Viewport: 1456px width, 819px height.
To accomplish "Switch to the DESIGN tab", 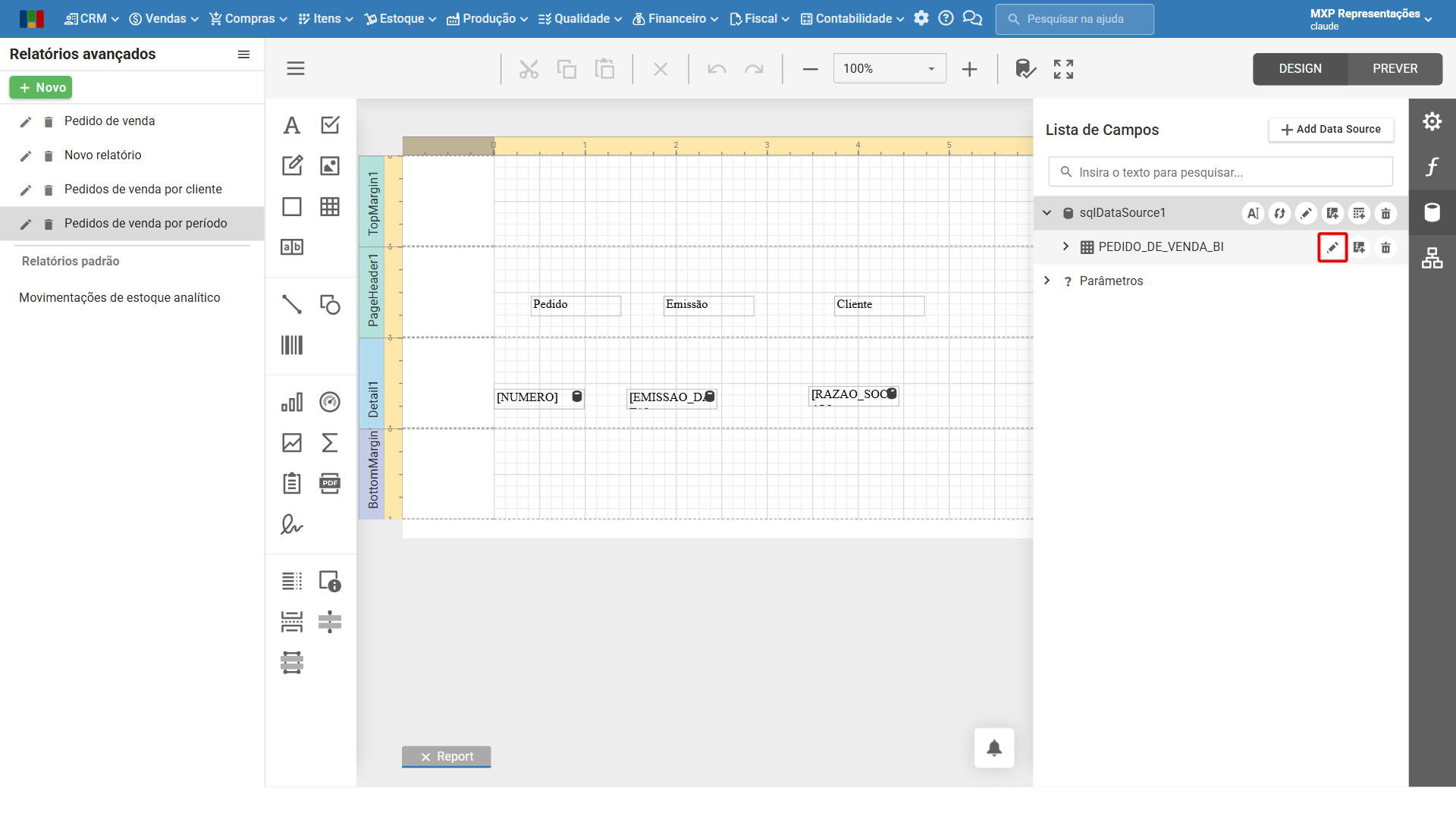I will [1300, 69].
